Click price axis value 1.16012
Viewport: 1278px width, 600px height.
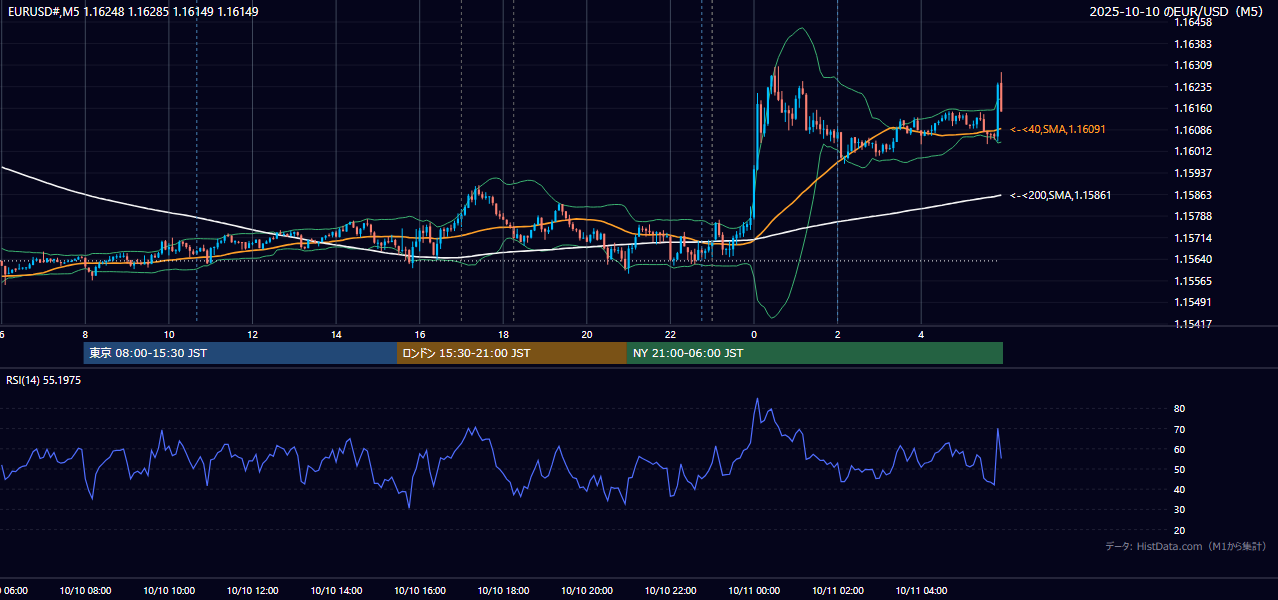[1193, 151]
